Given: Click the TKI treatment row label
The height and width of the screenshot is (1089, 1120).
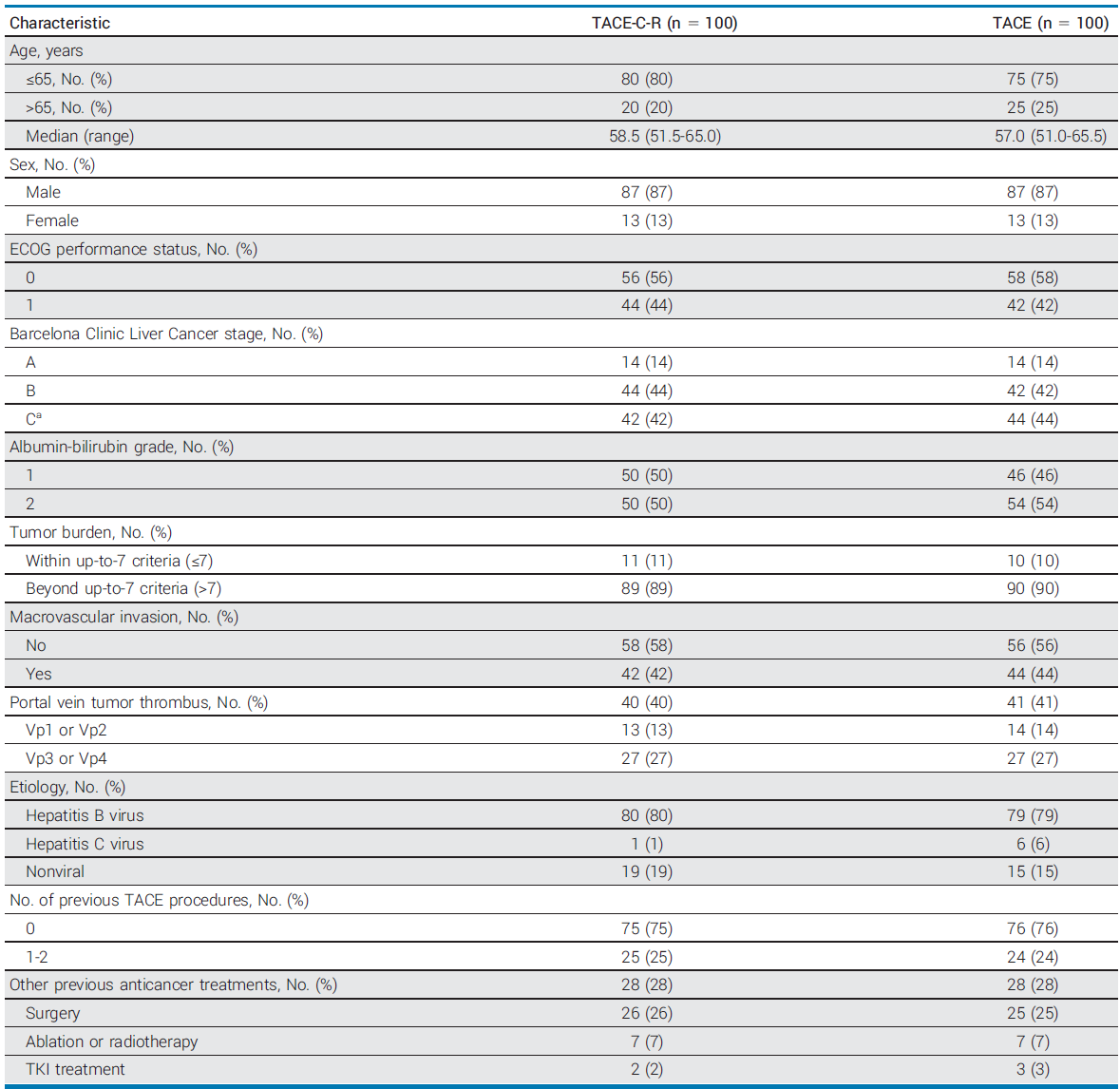Looking at the screenshot, I should [x=75, y=1069].
